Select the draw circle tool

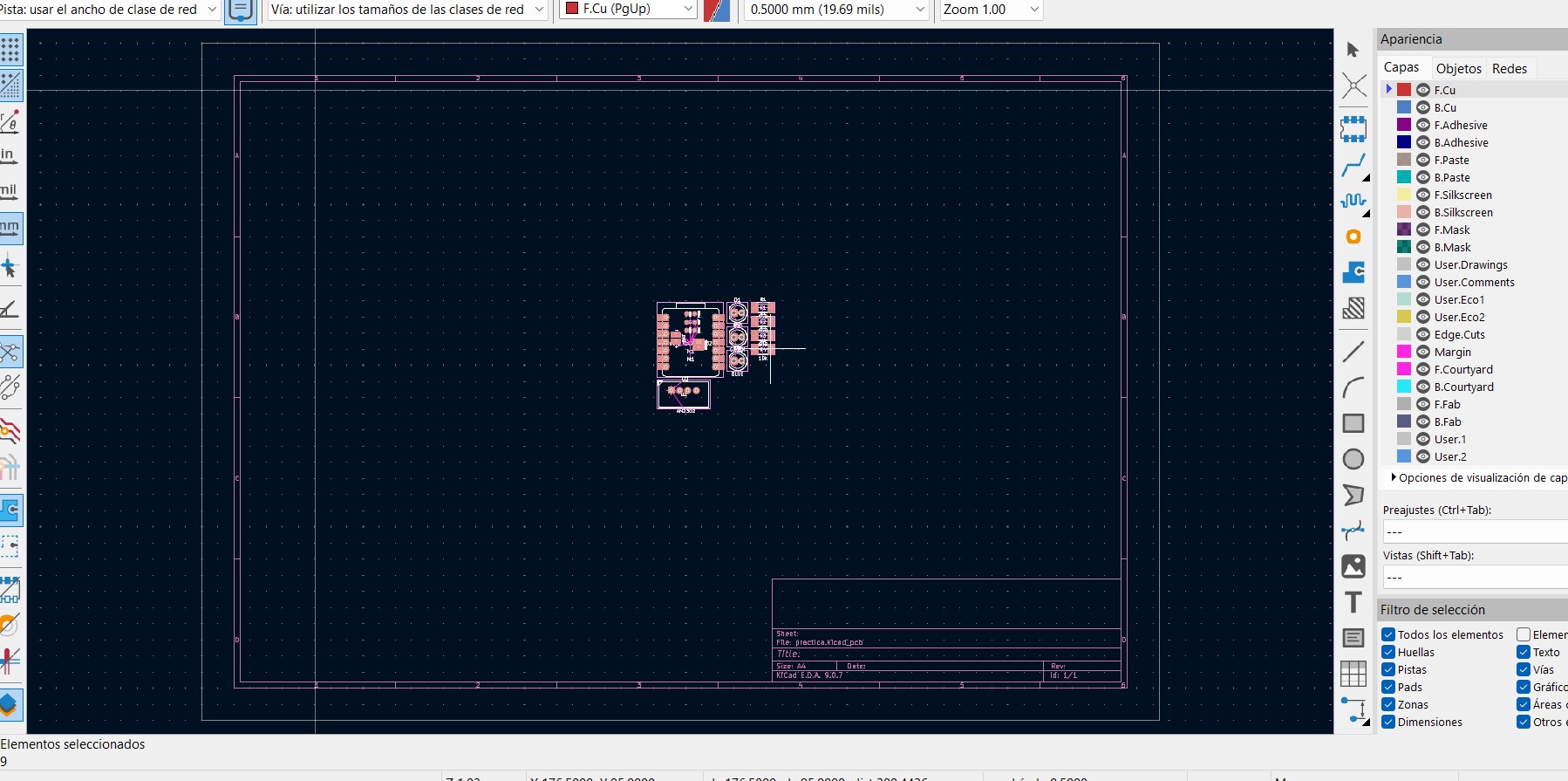click(x=1353, y=459)
